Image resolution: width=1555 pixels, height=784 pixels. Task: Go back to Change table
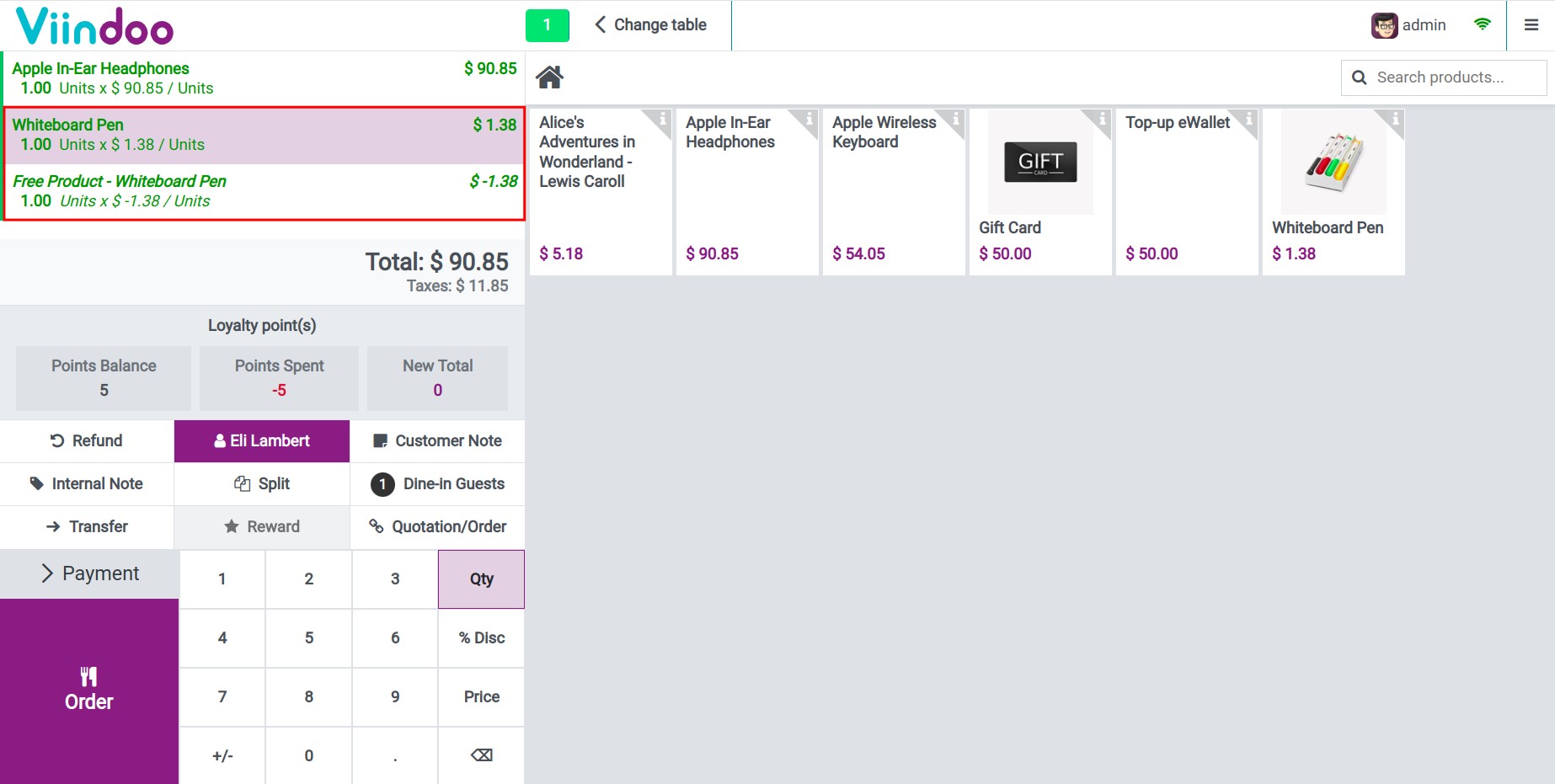tap(650, 25)
